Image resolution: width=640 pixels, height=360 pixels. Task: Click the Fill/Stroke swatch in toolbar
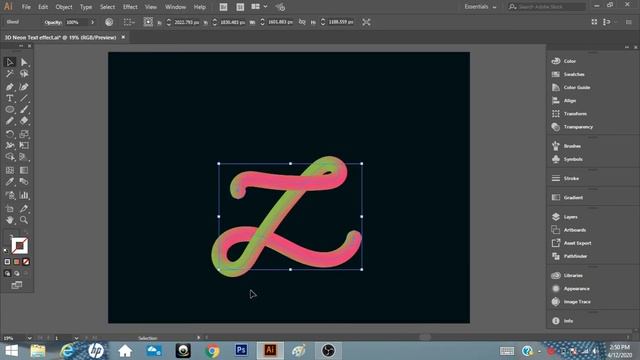tap(19, 246)
